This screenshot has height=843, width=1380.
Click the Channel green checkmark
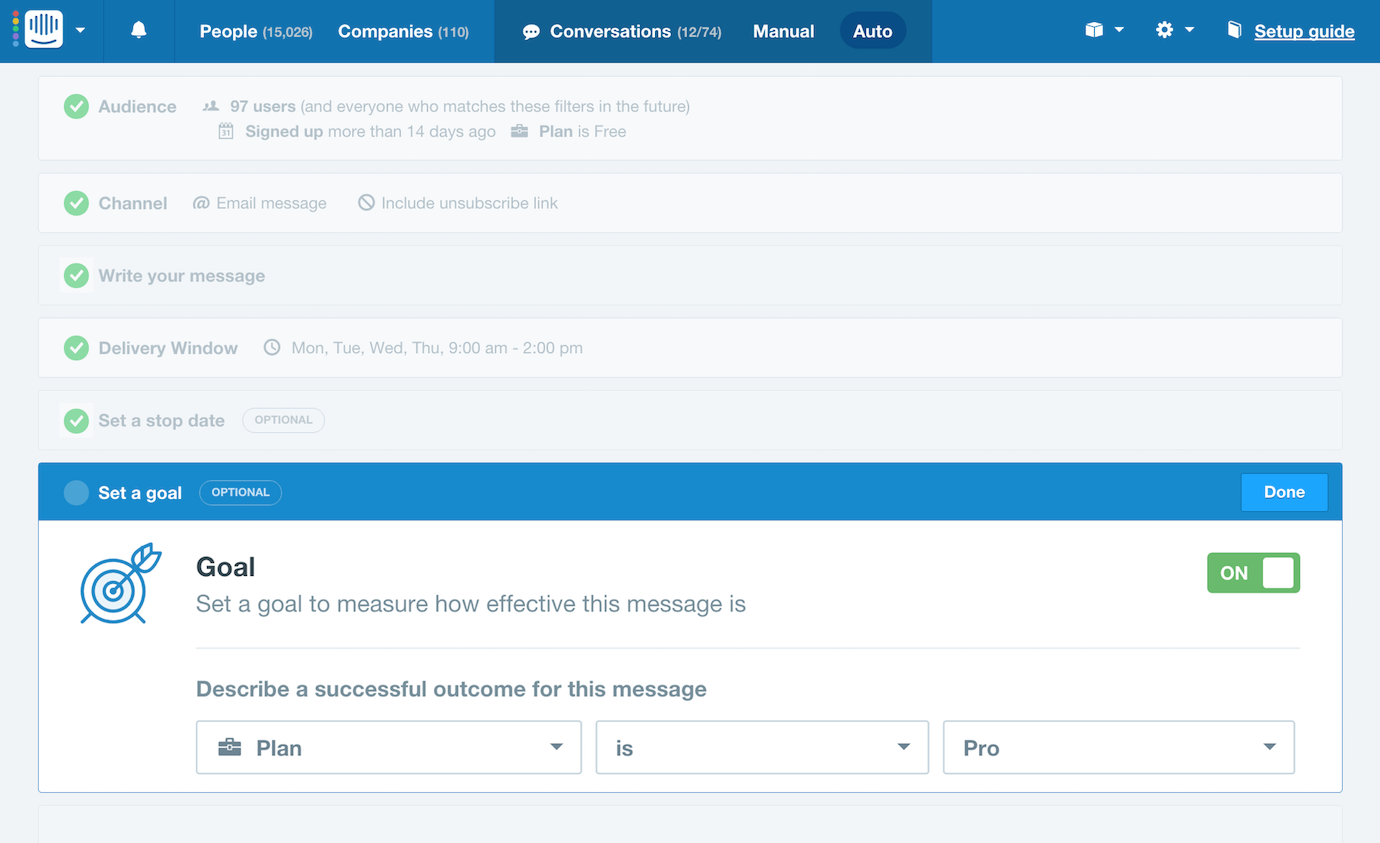(x=76, y=203)
